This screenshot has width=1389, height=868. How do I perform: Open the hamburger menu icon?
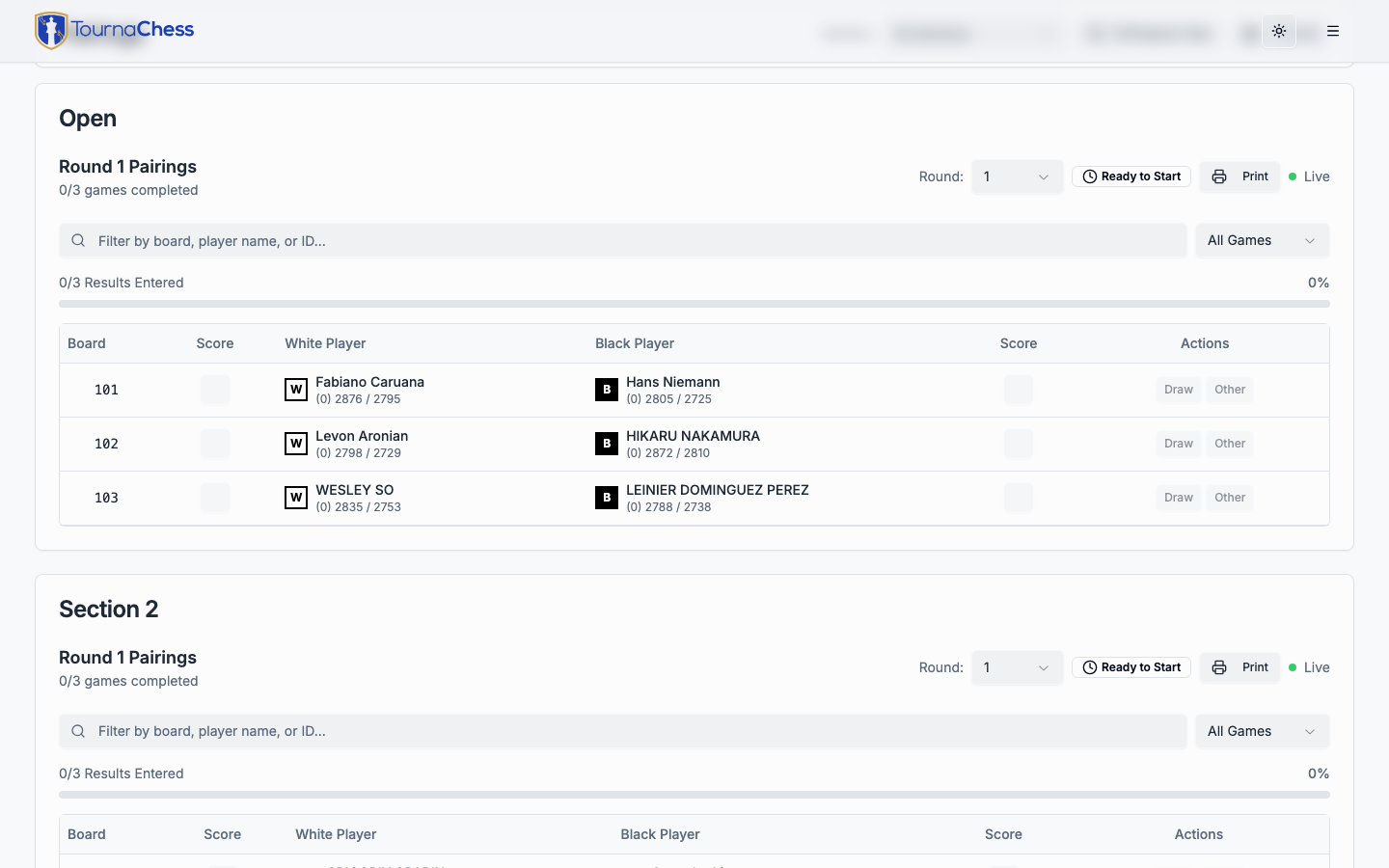point(1333,31)
